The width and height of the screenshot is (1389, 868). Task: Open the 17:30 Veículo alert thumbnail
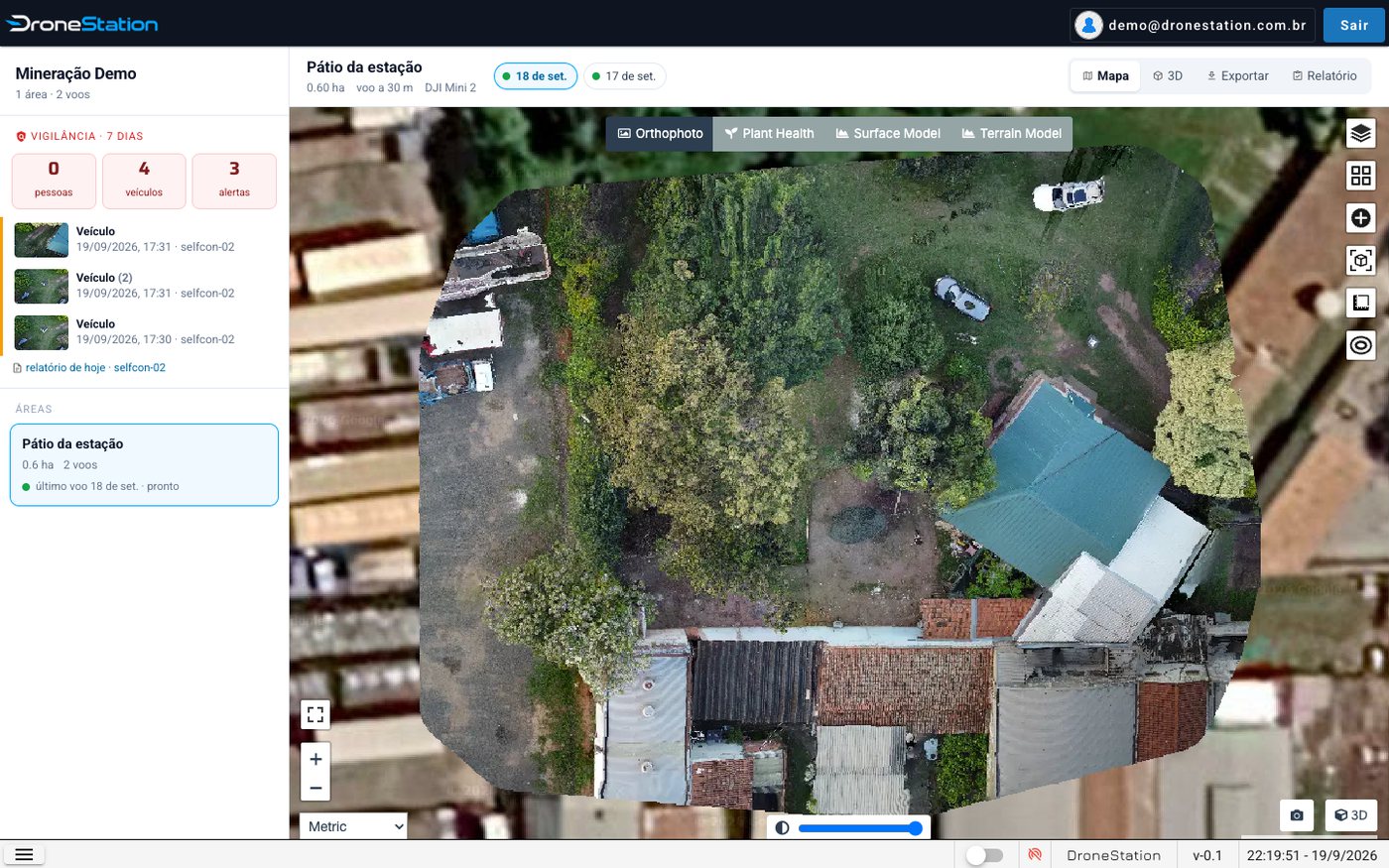(x=42, y=332)
